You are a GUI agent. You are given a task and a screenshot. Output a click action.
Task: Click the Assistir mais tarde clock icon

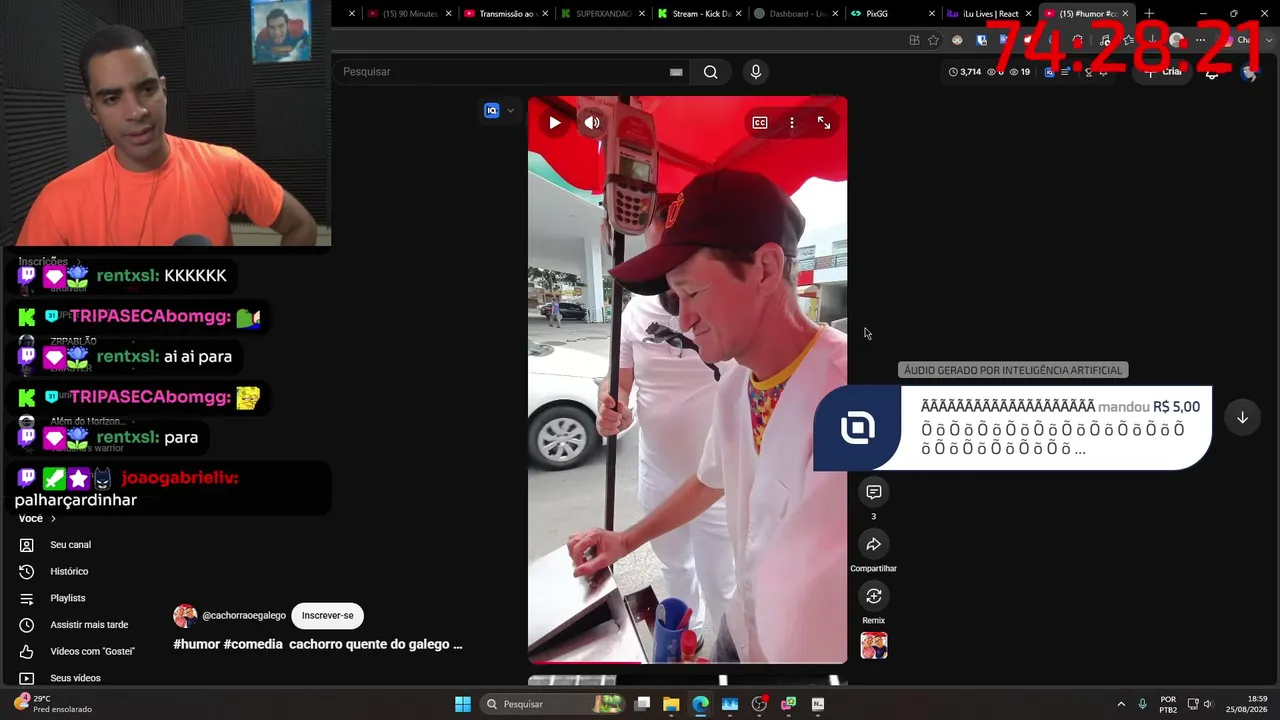pyautogui.click(x=27, y=625)
